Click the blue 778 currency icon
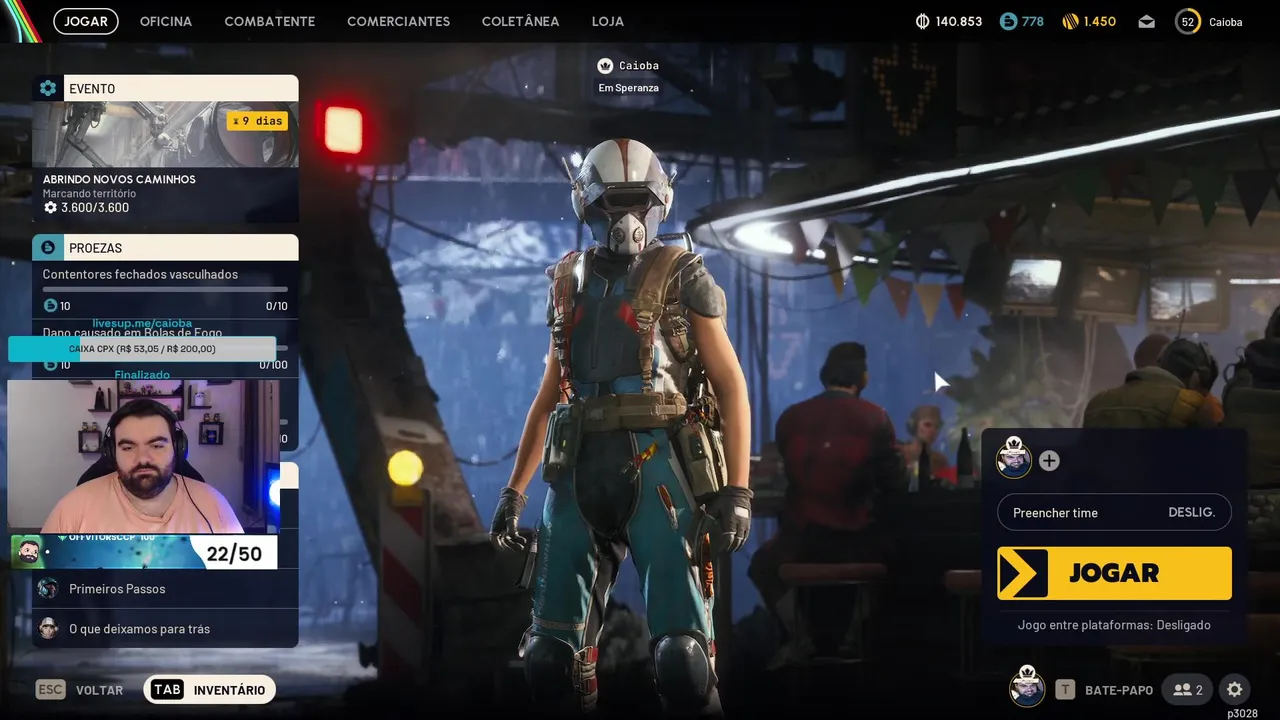1280x720 pixels. pyautogui.click(x=1008, y=21)
